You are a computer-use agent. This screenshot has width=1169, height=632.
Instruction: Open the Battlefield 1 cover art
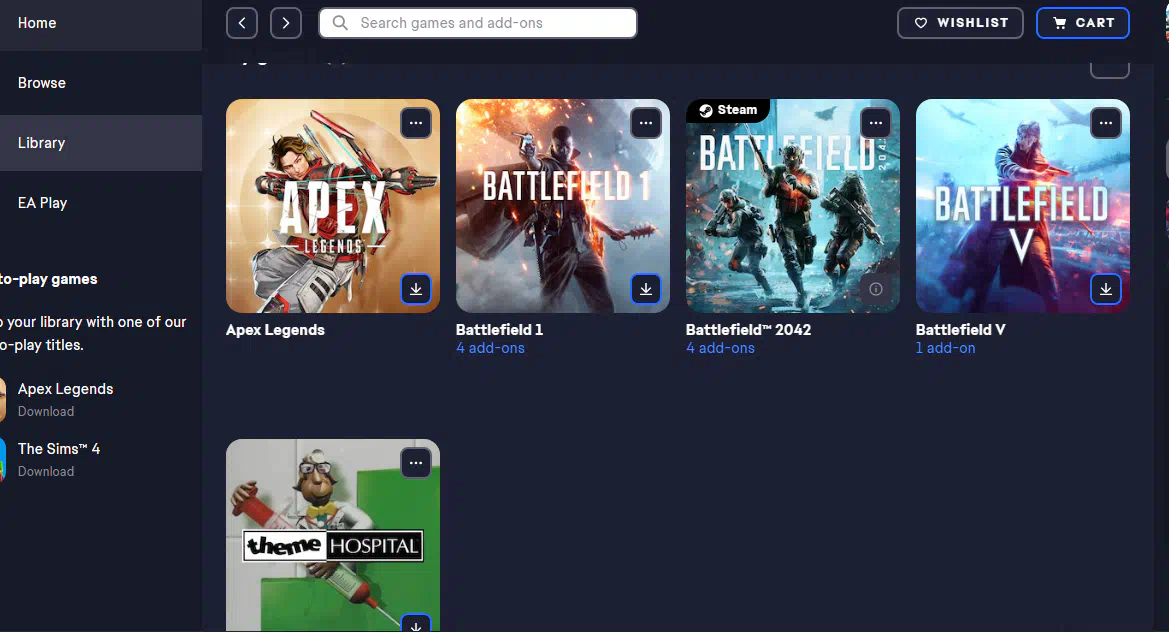coord(563,206)
